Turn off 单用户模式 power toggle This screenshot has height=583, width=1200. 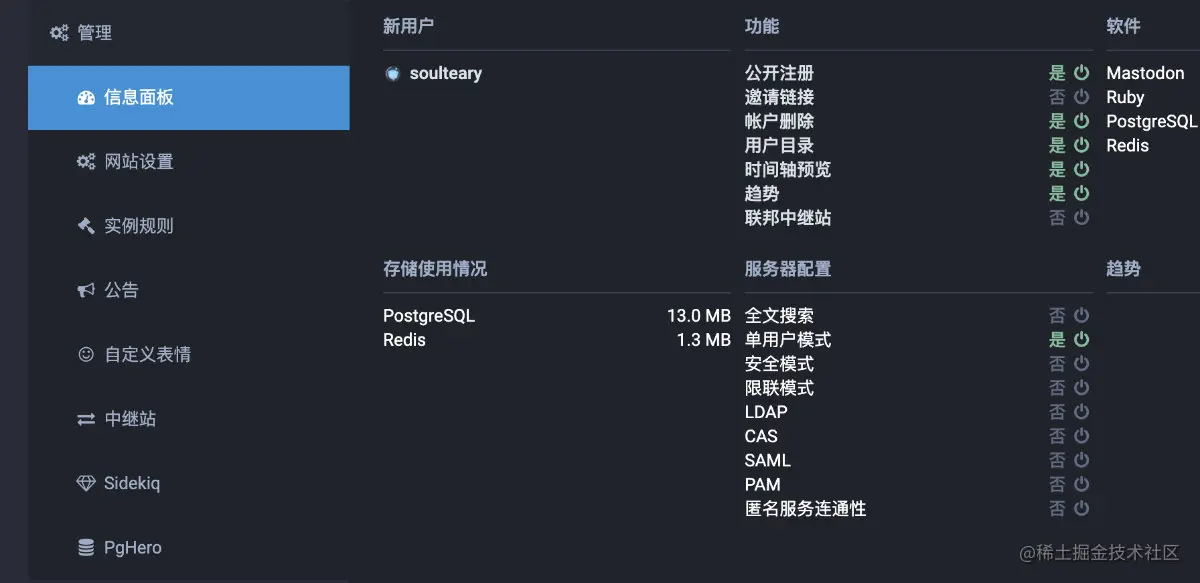[1080, 339]
